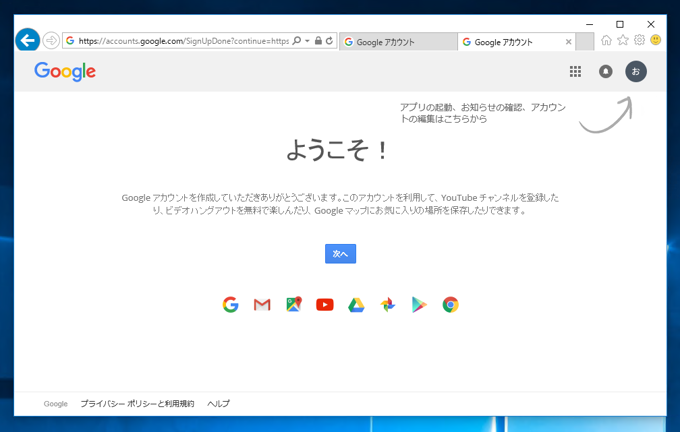
Task: Click the browser Home icon
Action: pos(606,40)
